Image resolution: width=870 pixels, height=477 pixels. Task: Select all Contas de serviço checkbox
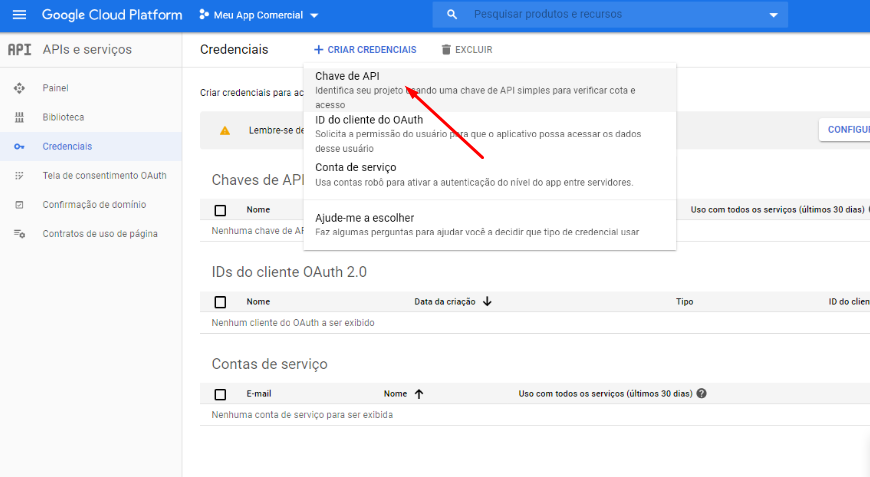220,394
